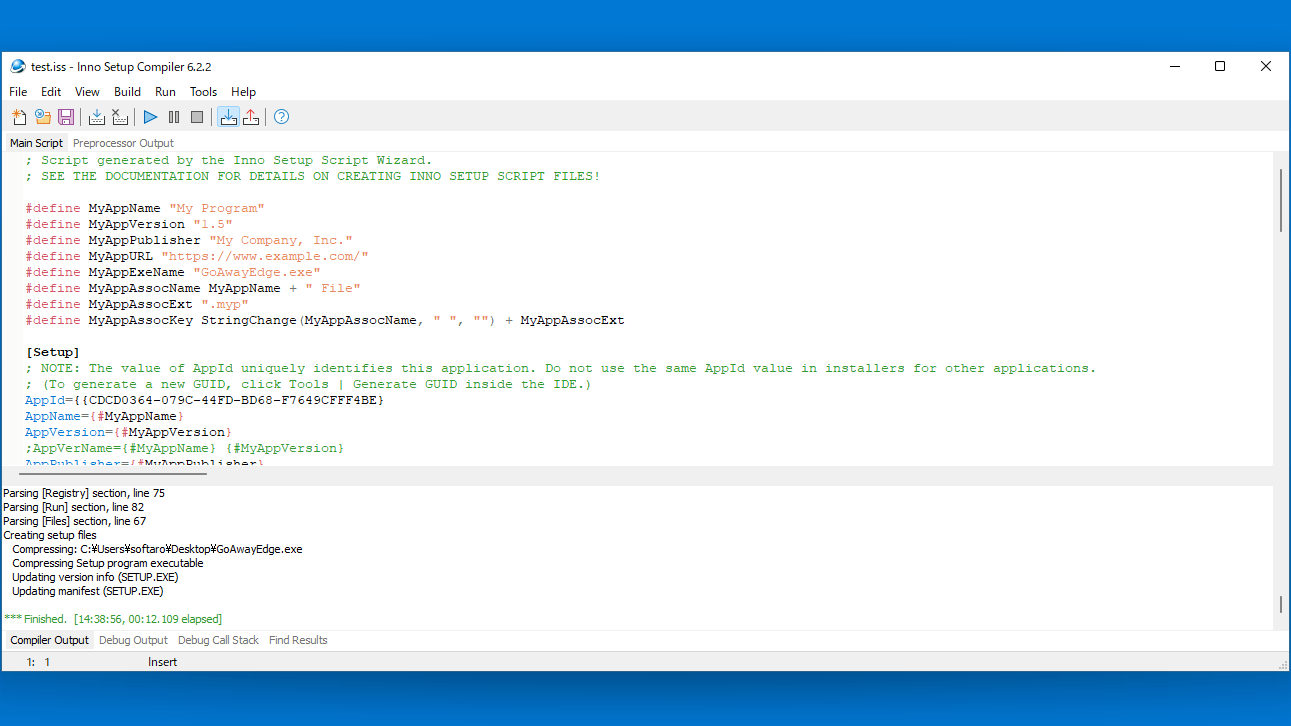Open Help with the question mark icon
The height and width of the screenshot is (726, 1291).
(x=282, y=117)
